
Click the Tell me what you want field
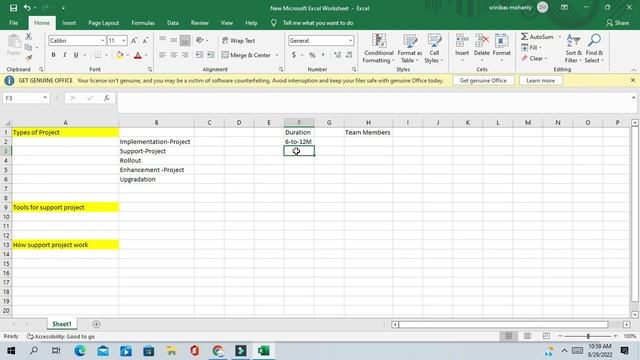click(318, 23)
